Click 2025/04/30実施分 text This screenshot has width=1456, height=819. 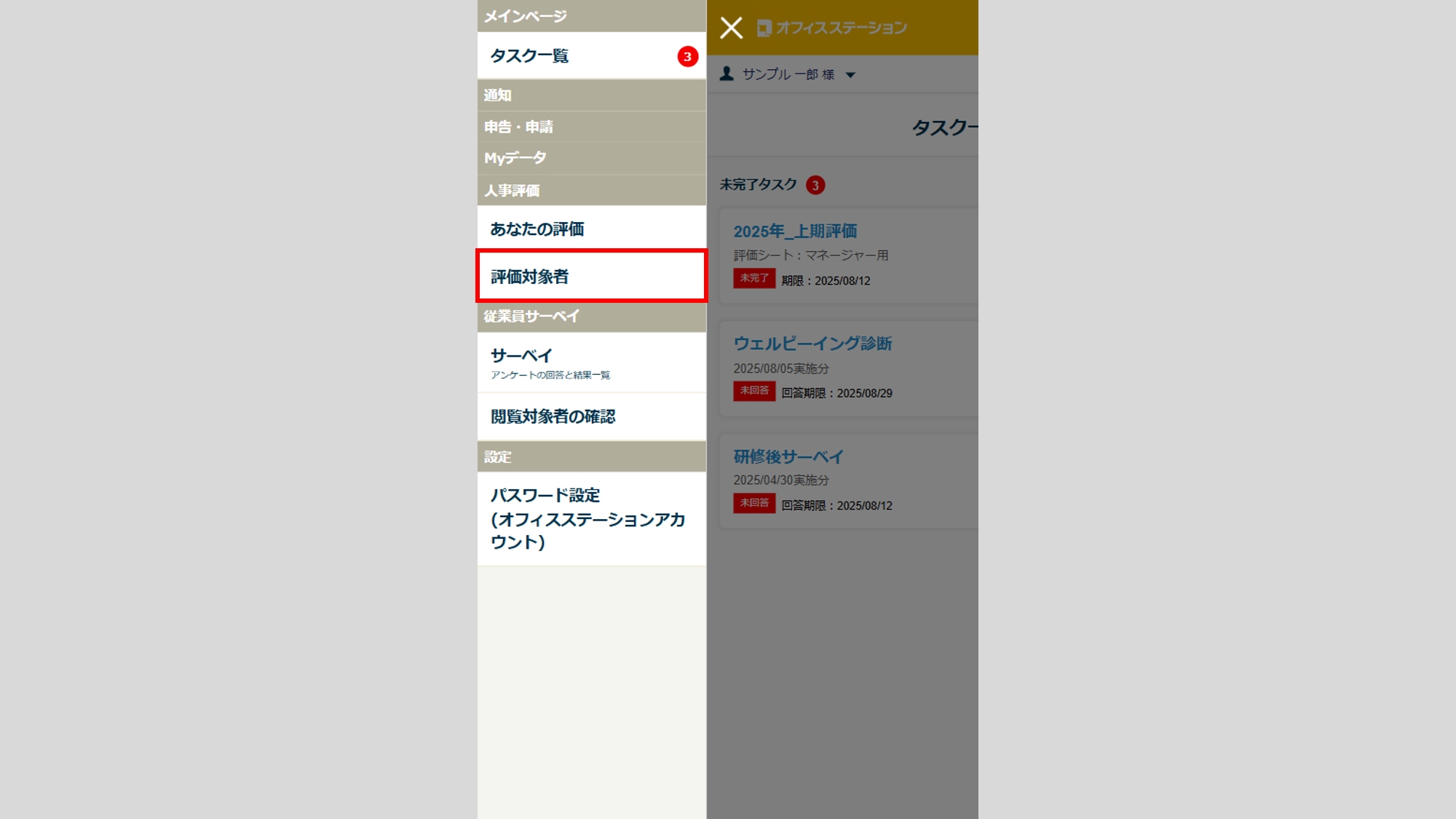[x=781, y=480]
